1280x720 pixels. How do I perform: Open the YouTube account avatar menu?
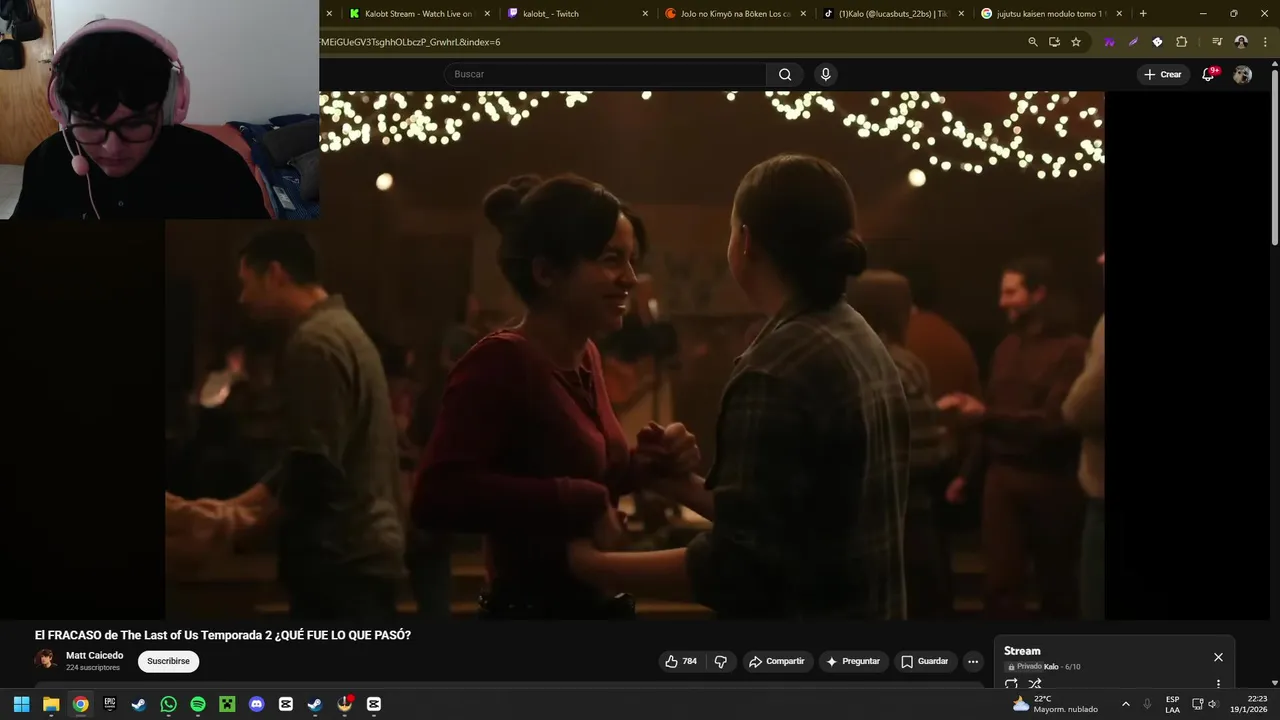pos(1242,74)
